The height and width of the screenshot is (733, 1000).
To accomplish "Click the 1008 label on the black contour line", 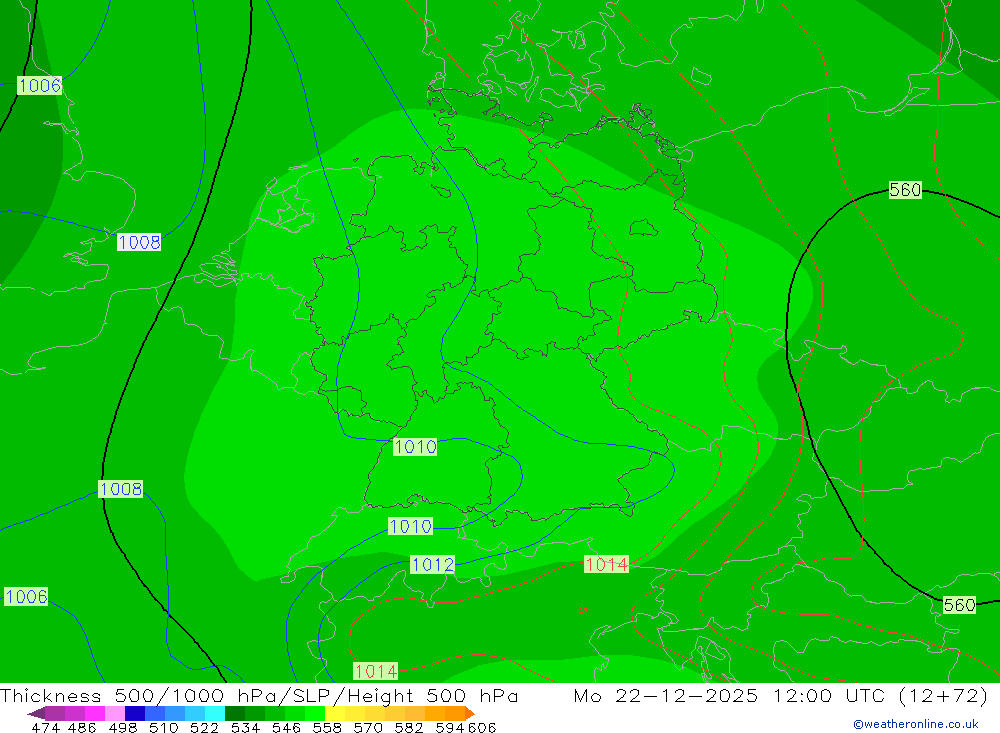I will (x=121, y=489).
